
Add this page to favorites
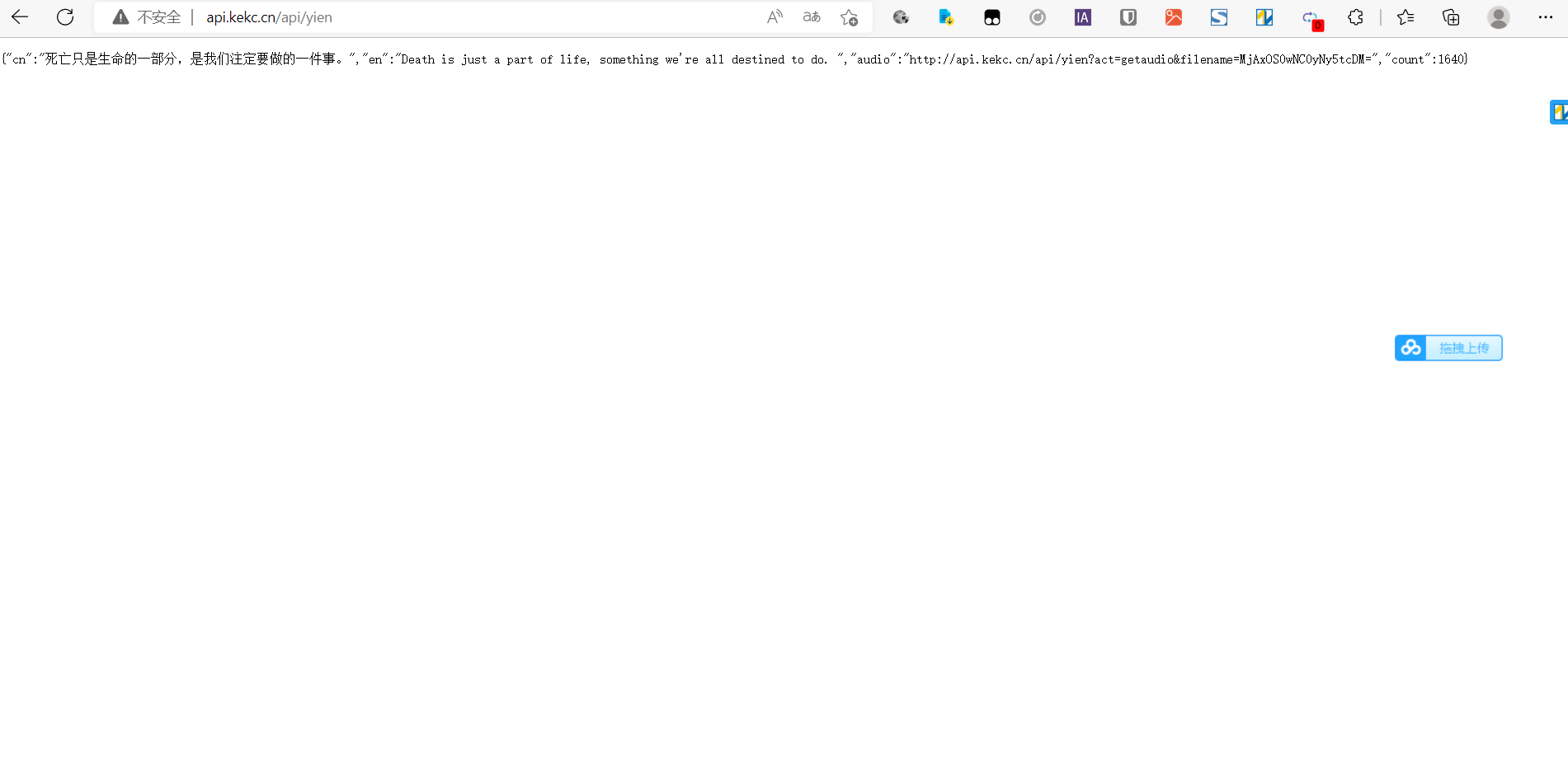[849, 17]
